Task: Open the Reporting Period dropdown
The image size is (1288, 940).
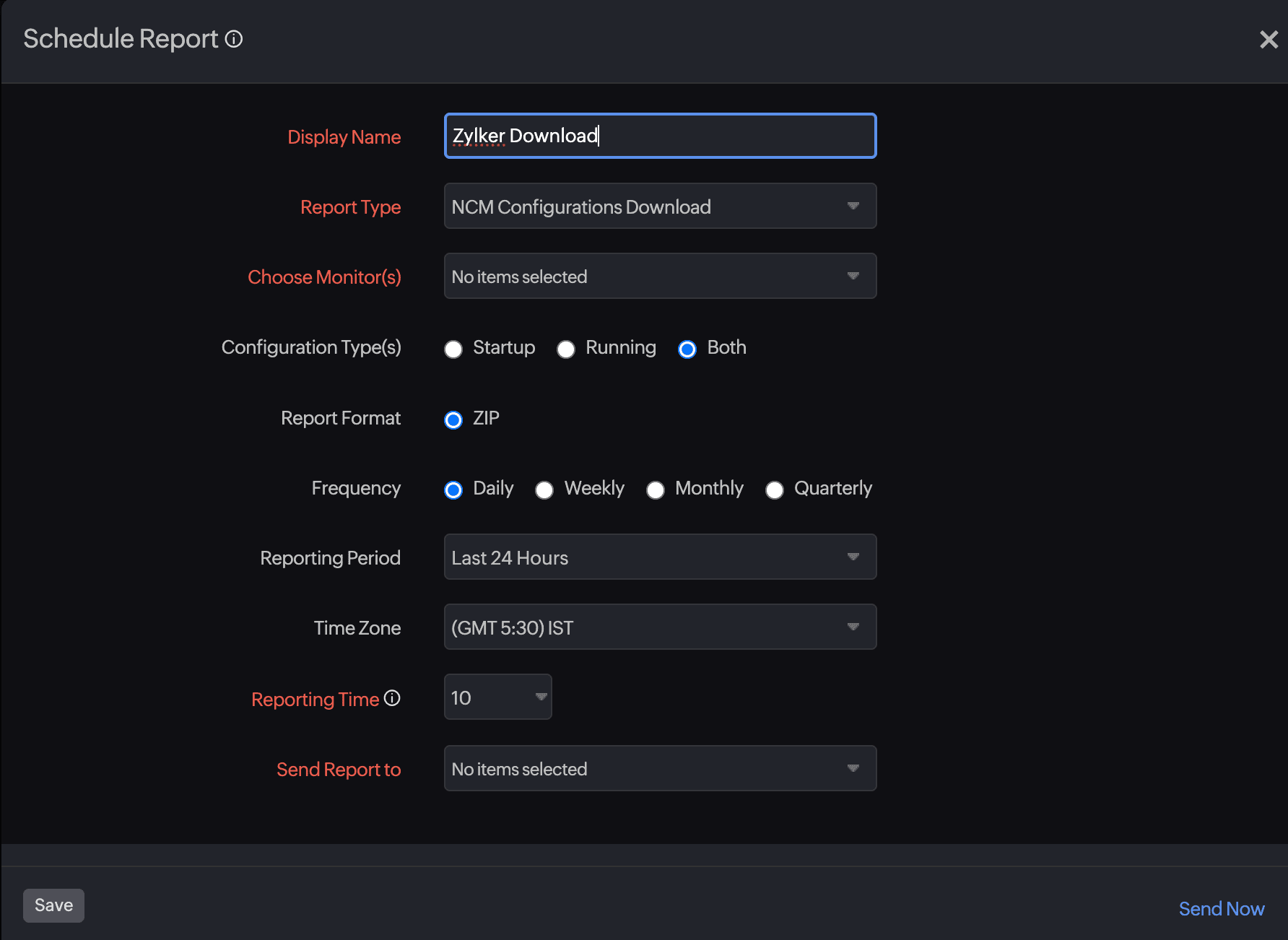Action: pos(660,557)
